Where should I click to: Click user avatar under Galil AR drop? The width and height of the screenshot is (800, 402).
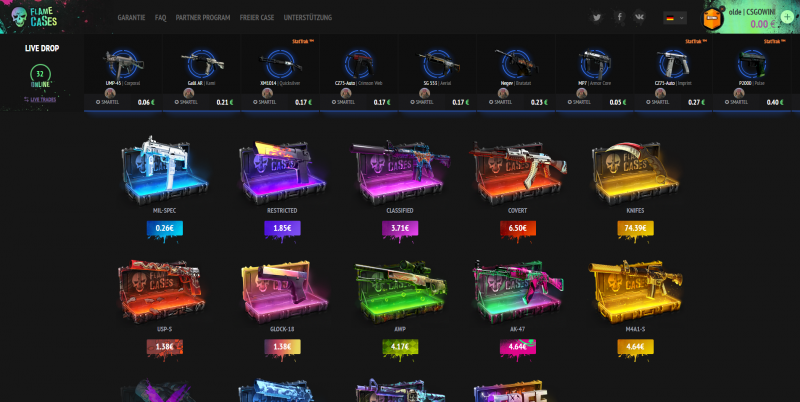tap(189, 93)
